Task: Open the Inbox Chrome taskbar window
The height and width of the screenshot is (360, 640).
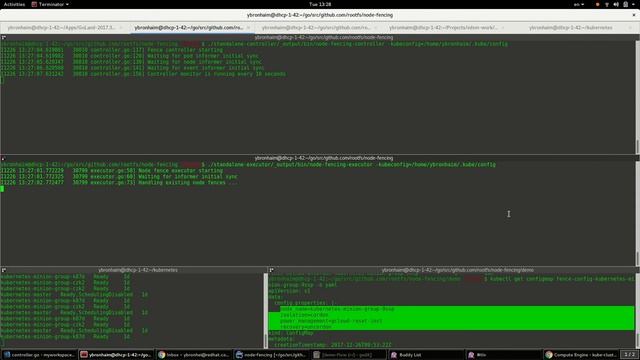Action: point(193,355)
